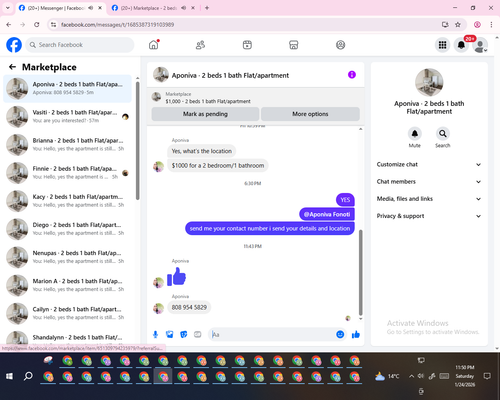Image resolution: width=500 pixels, height=400 pixels.
Task: Click the 'Yes, what's the location' message
Action: pyautogui.click(x=202, y=151)
